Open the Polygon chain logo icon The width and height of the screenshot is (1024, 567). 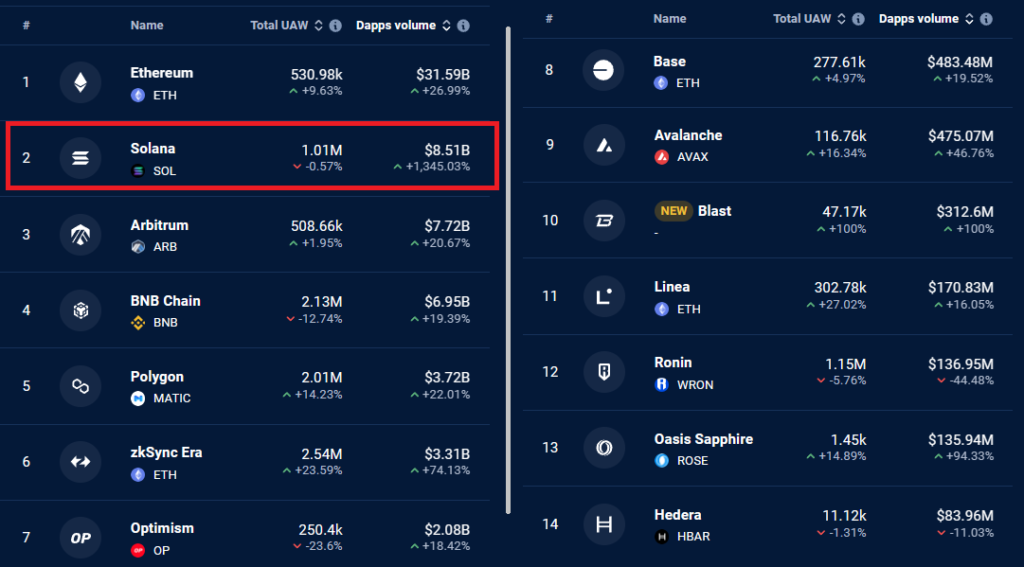[x=80, y=386]
